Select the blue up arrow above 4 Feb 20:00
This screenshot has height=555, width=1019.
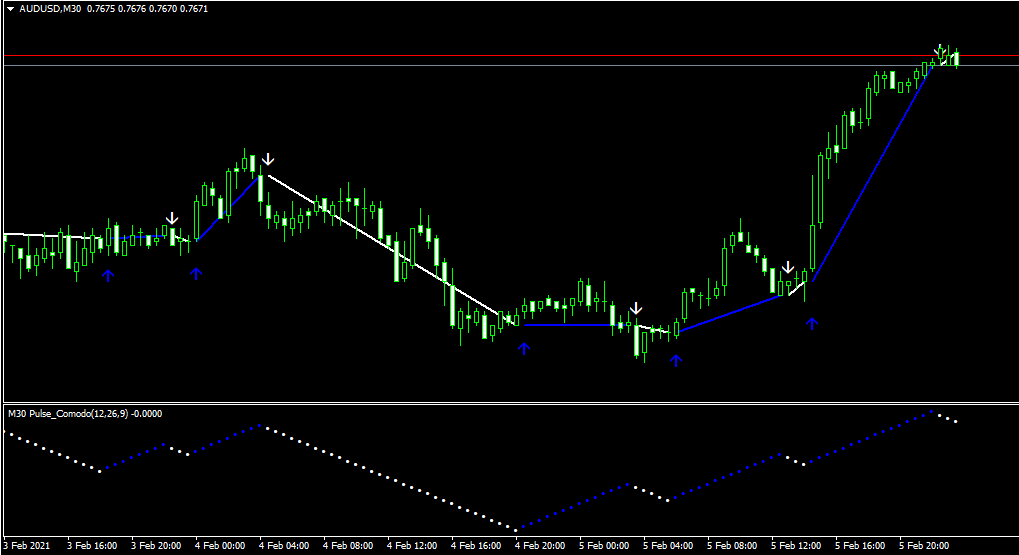pyautogui.click(x=523, y=347)
